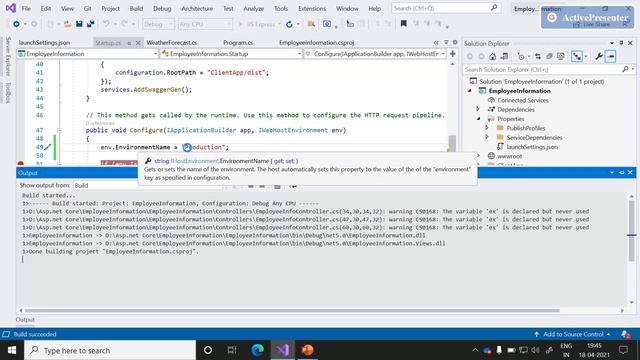Open the File menu

click(26, 8)
